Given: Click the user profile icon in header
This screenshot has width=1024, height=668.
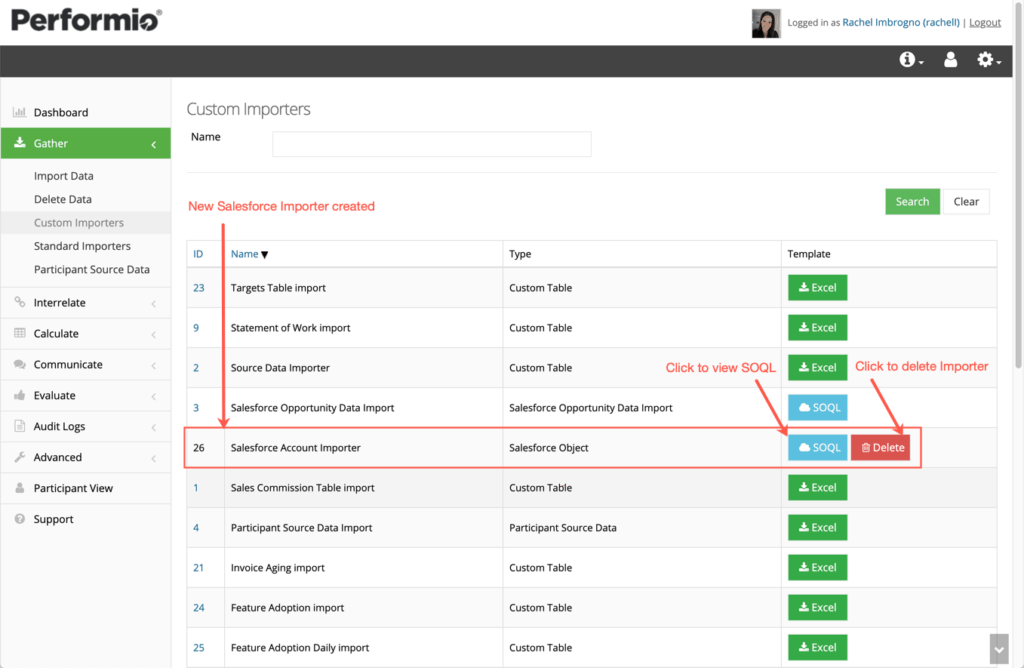Looking at the screenshot, I should click(950, 60).
